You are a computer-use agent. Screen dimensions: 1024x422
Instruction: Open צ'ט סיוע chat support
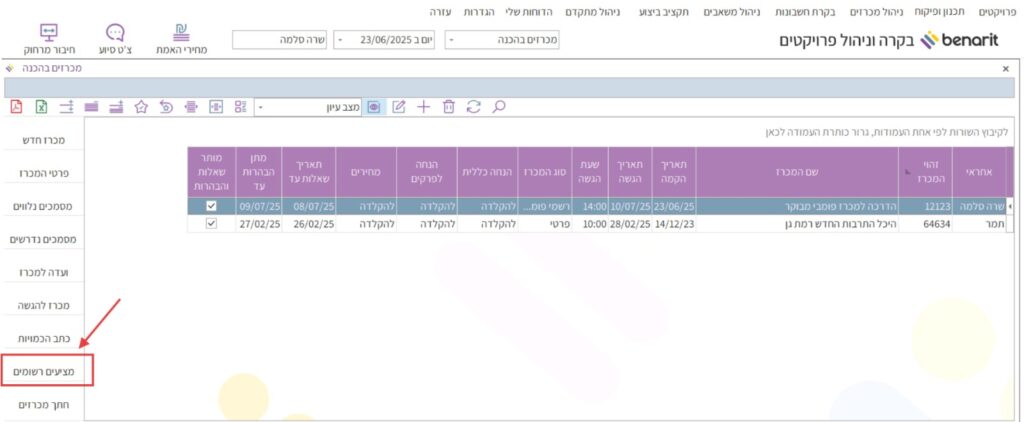[x=115, y=39]
